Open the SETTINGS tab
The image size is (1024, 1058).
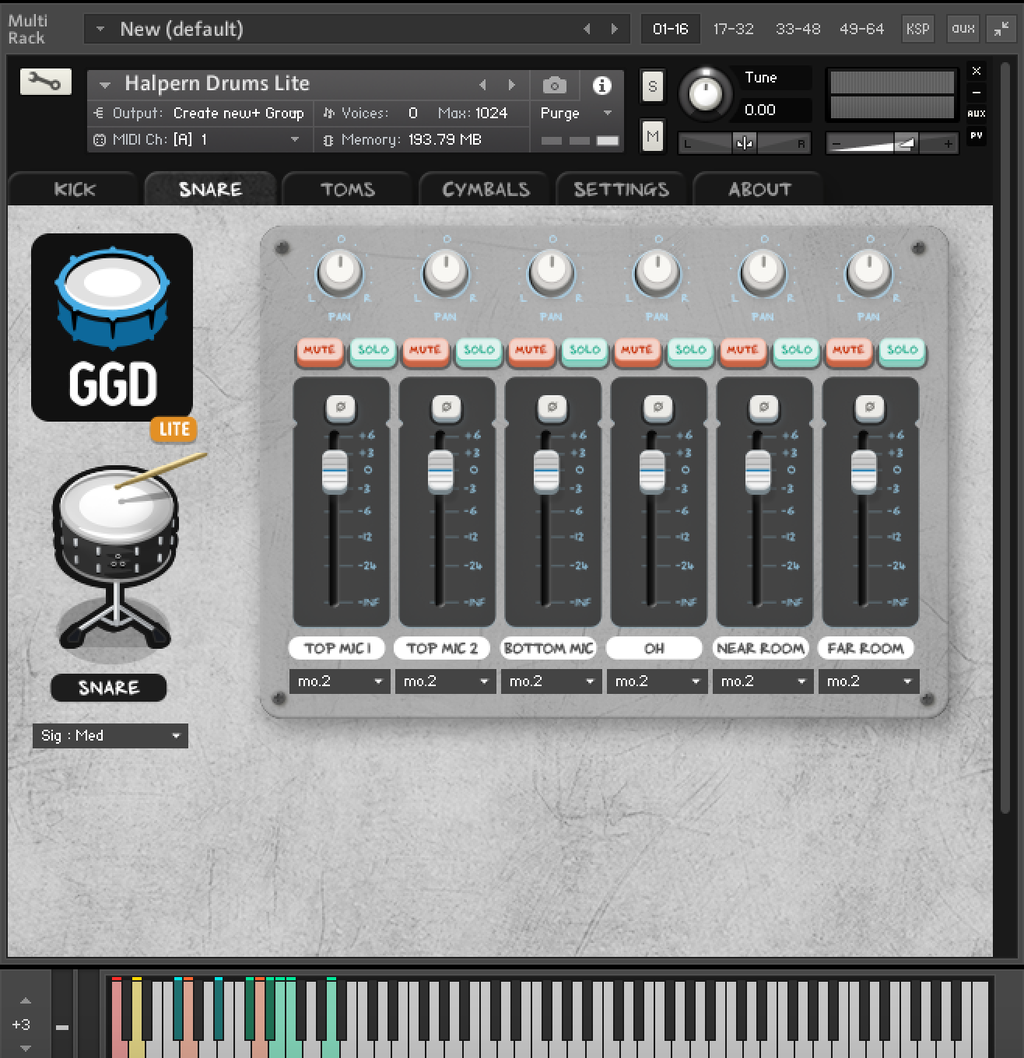(621, 189)
